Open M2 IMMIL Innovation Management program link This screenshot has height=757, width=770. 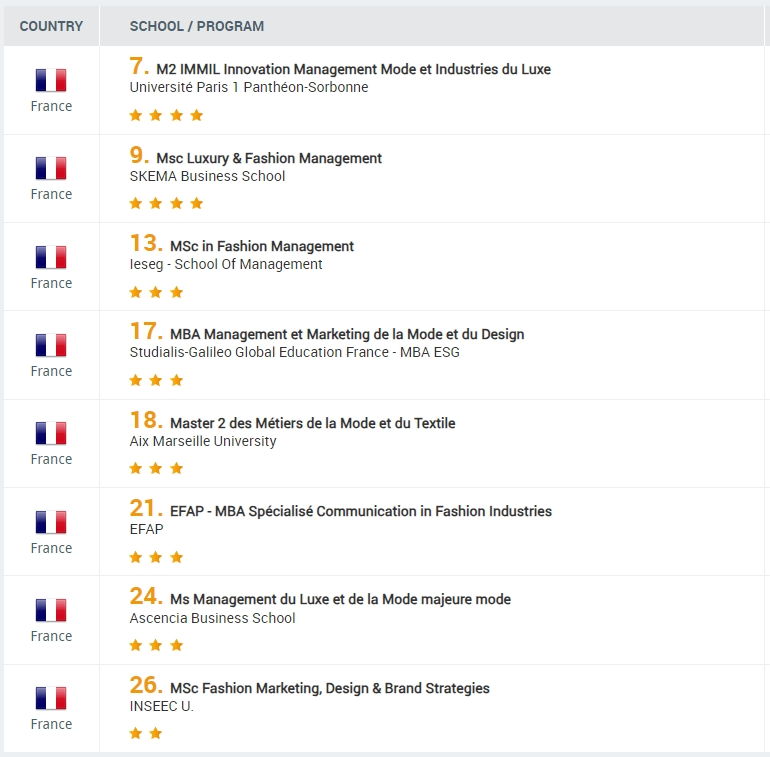[x=353, y=69]
